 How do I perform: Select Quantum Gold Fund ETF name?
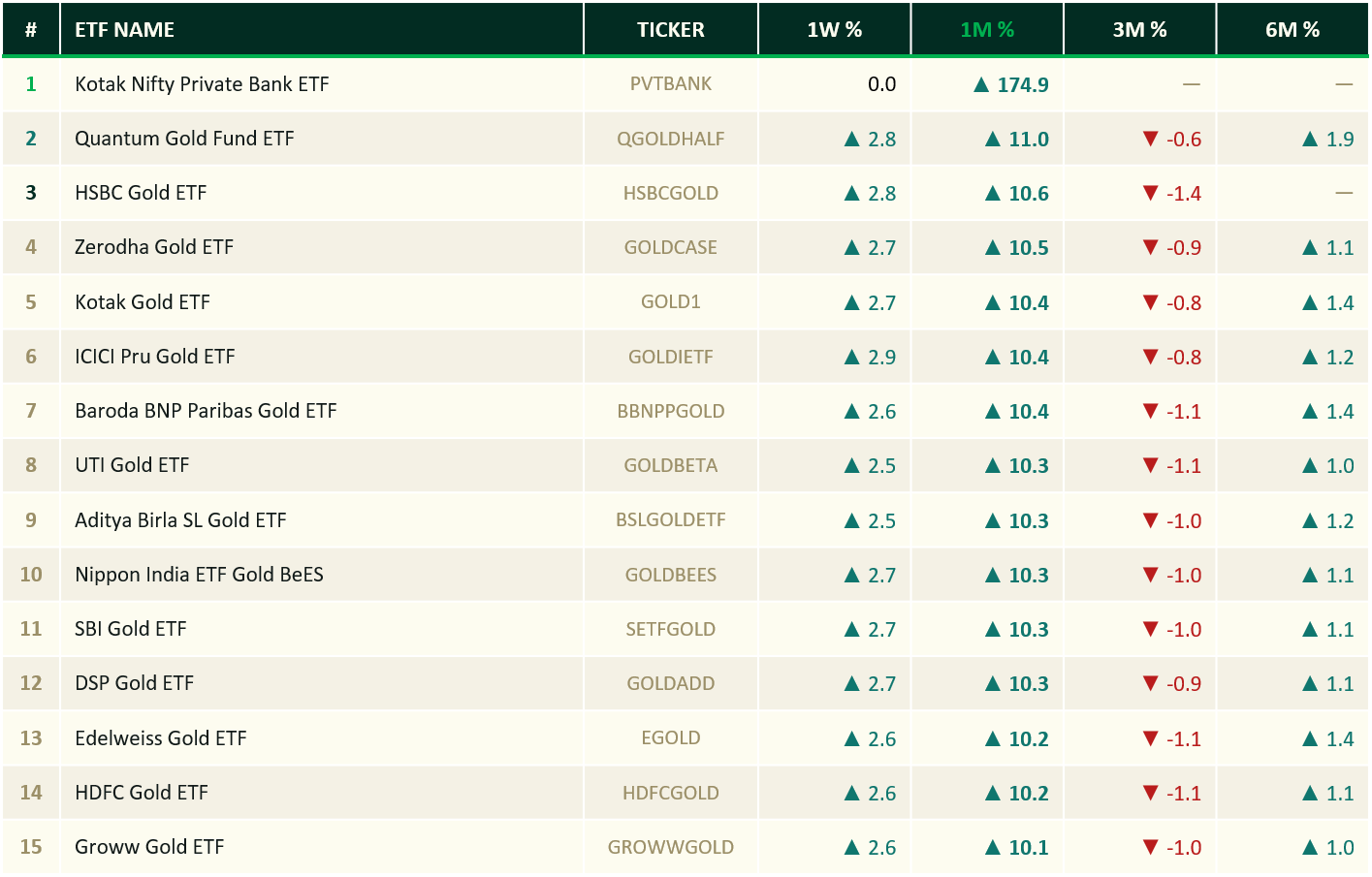pos(184,139)
